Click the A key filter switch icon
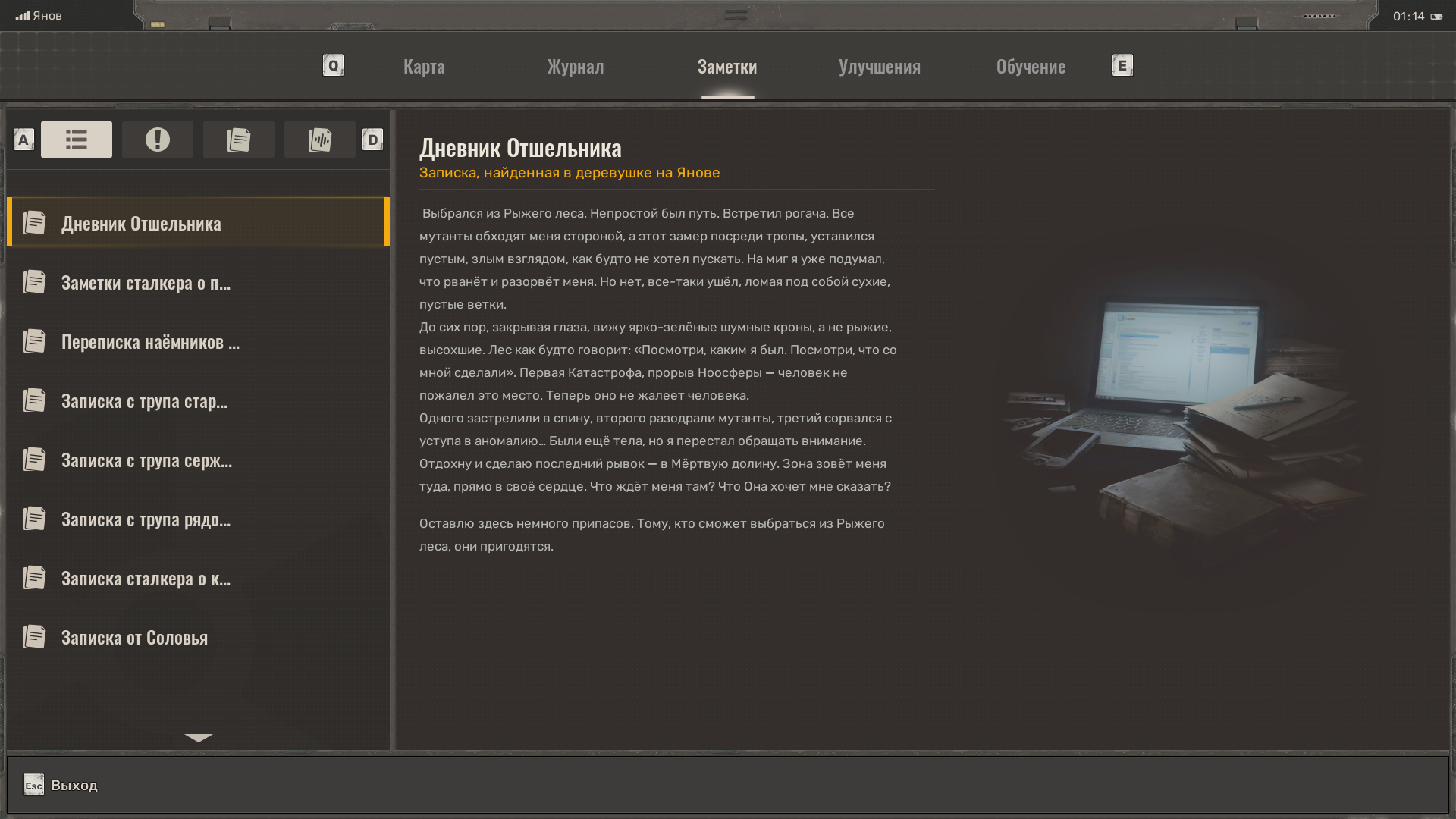Screen dimensions: 1456x819 pyautogui.click(x=24, y=140)
